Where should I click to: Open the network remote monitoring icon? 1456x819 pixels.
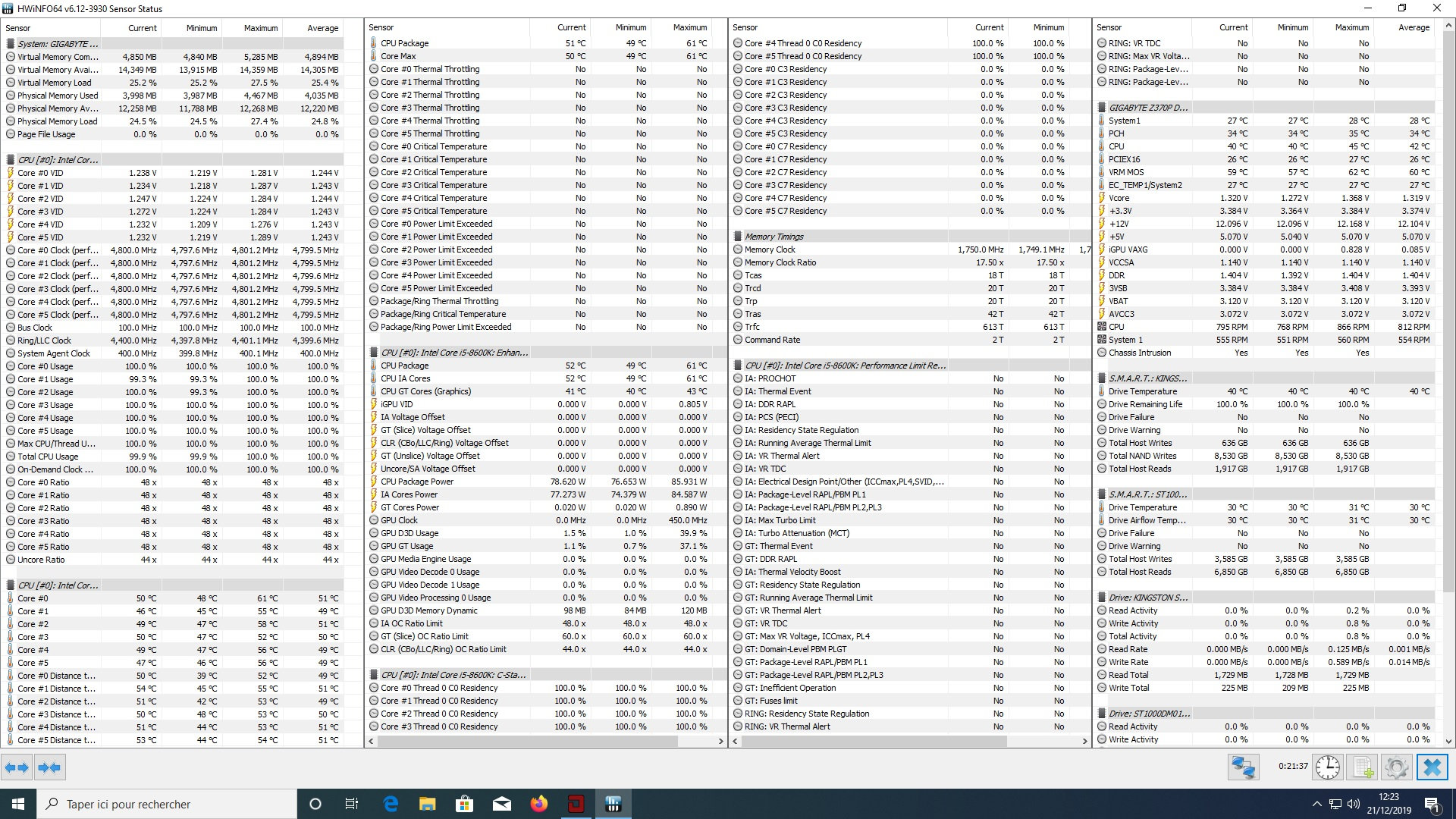pyautogui.click(x=1243, y=767)
